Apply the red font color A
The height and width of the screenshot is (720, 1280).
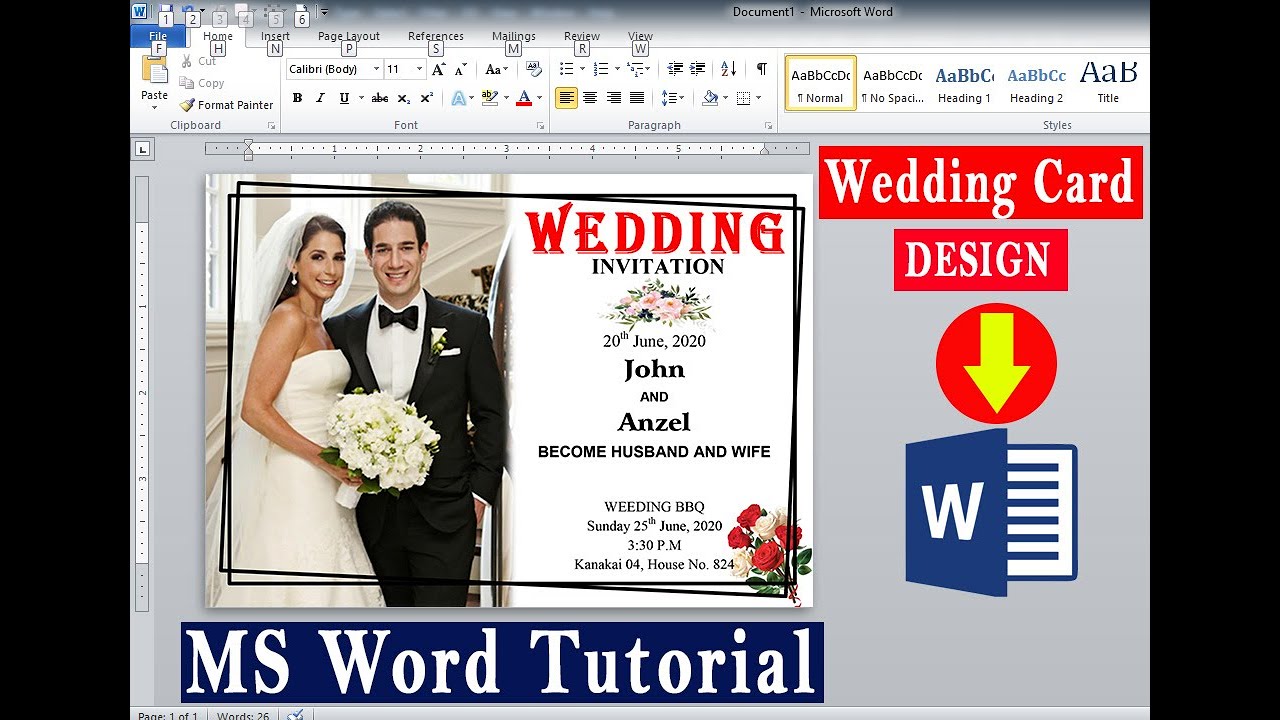point(524,98)
